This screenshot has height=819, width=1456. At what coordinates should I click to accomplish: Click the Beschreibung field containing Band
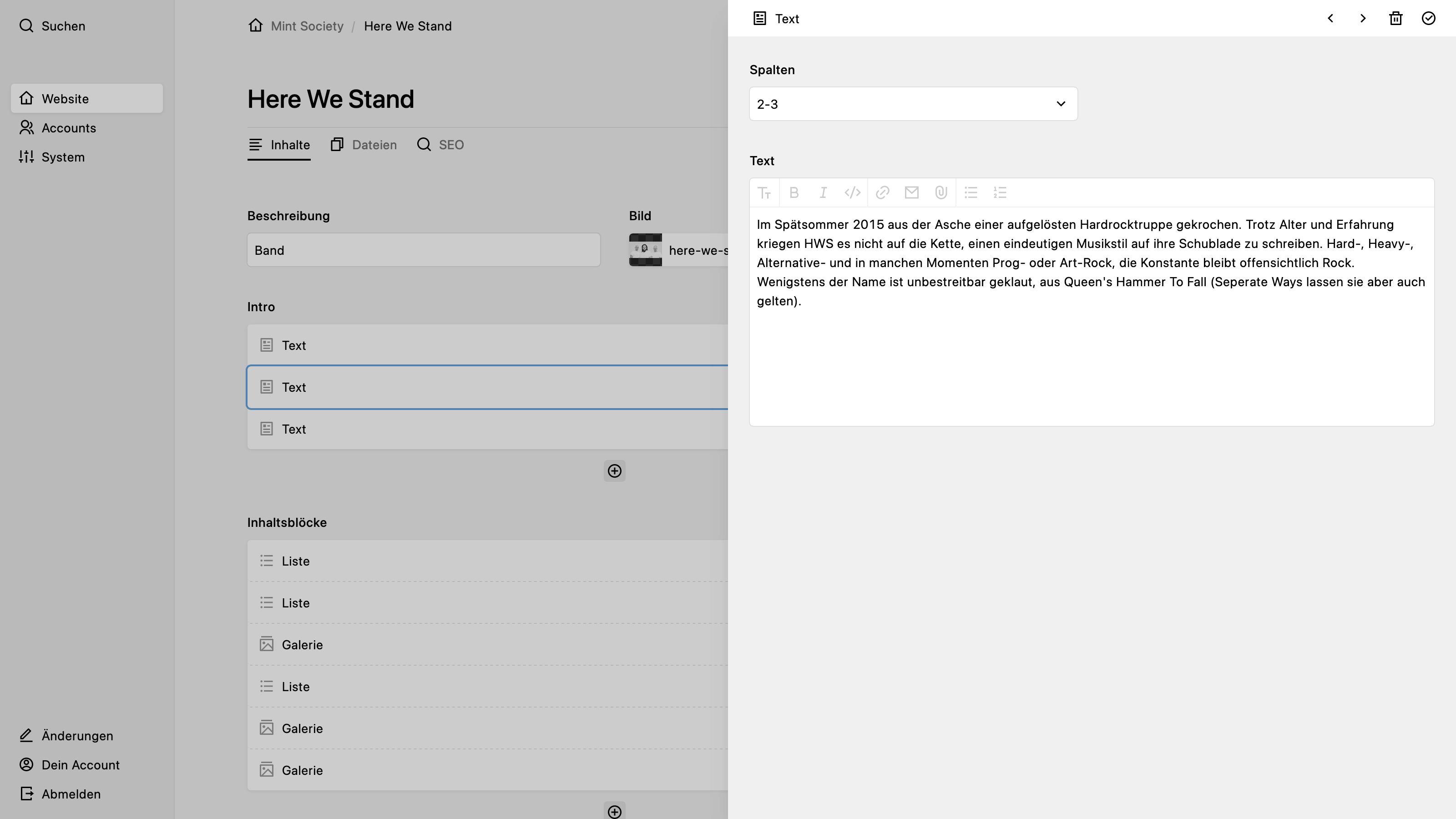point(423,250)
